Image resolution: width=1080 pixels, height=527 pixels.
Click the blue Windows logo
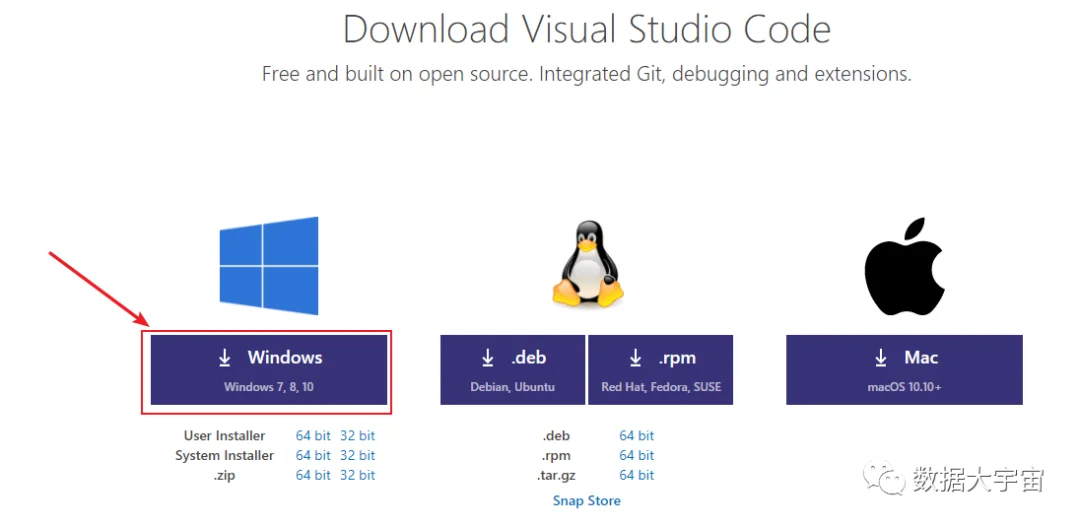pyautogui.click(x=269, y=265)
